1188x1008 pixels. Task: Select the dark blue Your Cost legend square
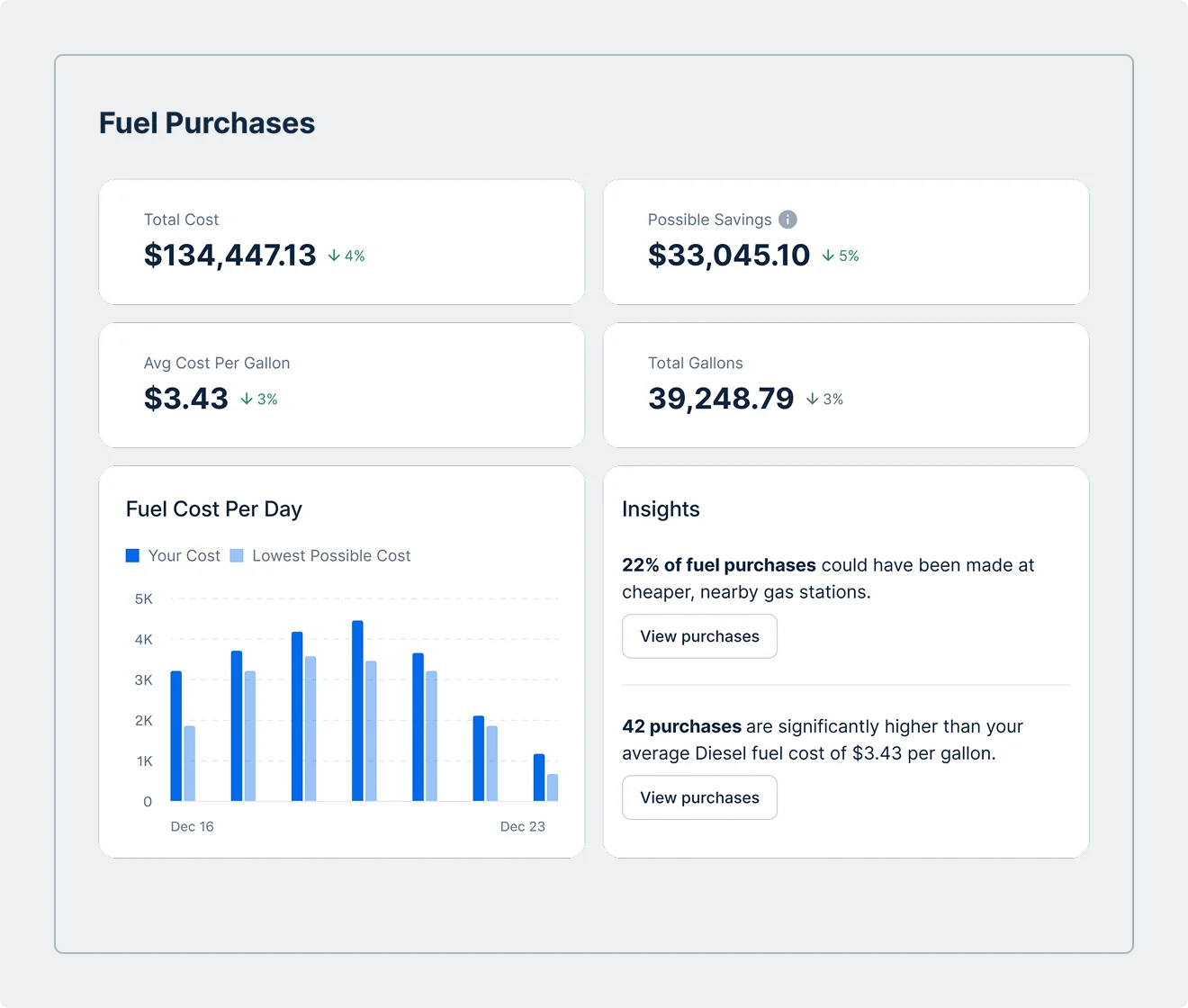pos(132,555)
